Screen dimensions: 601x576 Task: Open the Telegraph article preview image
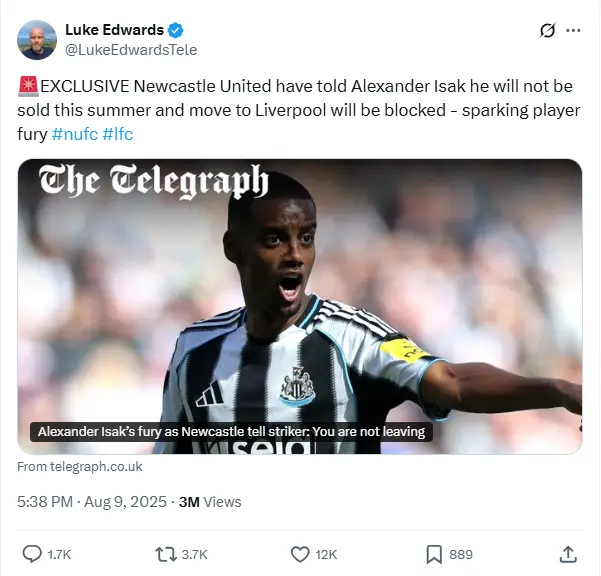(300, 307)
